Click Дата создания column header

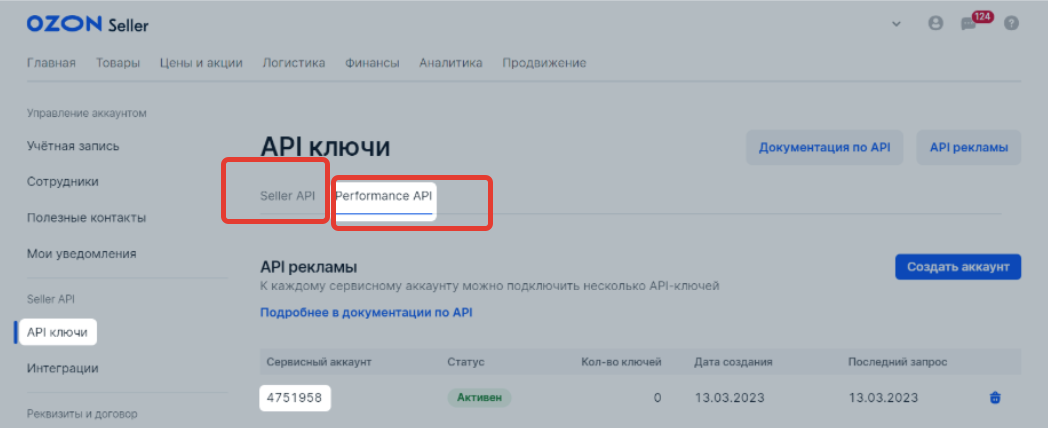pyautogui.click(x=733, y=362)
